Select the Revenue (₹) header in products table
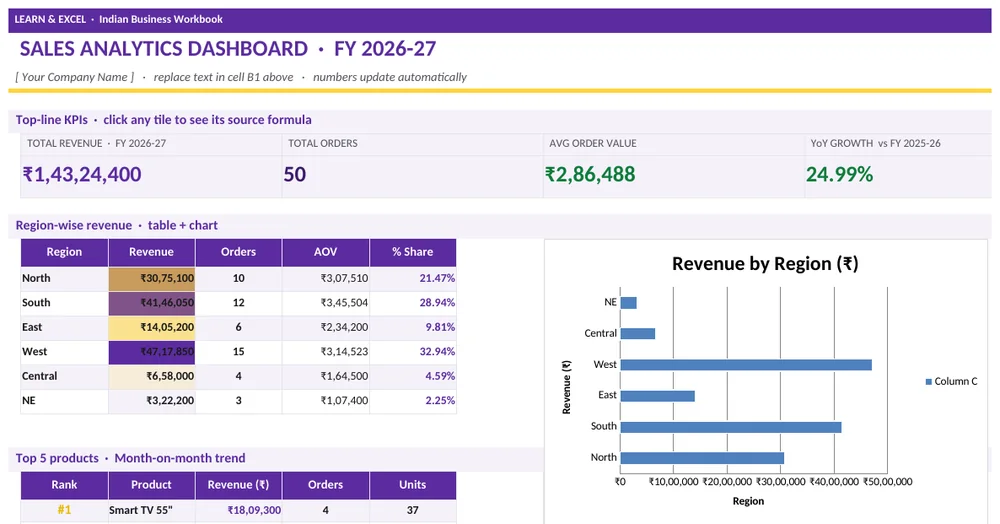The height and width of the screenshot is (524, 1000). click(239, 485)
